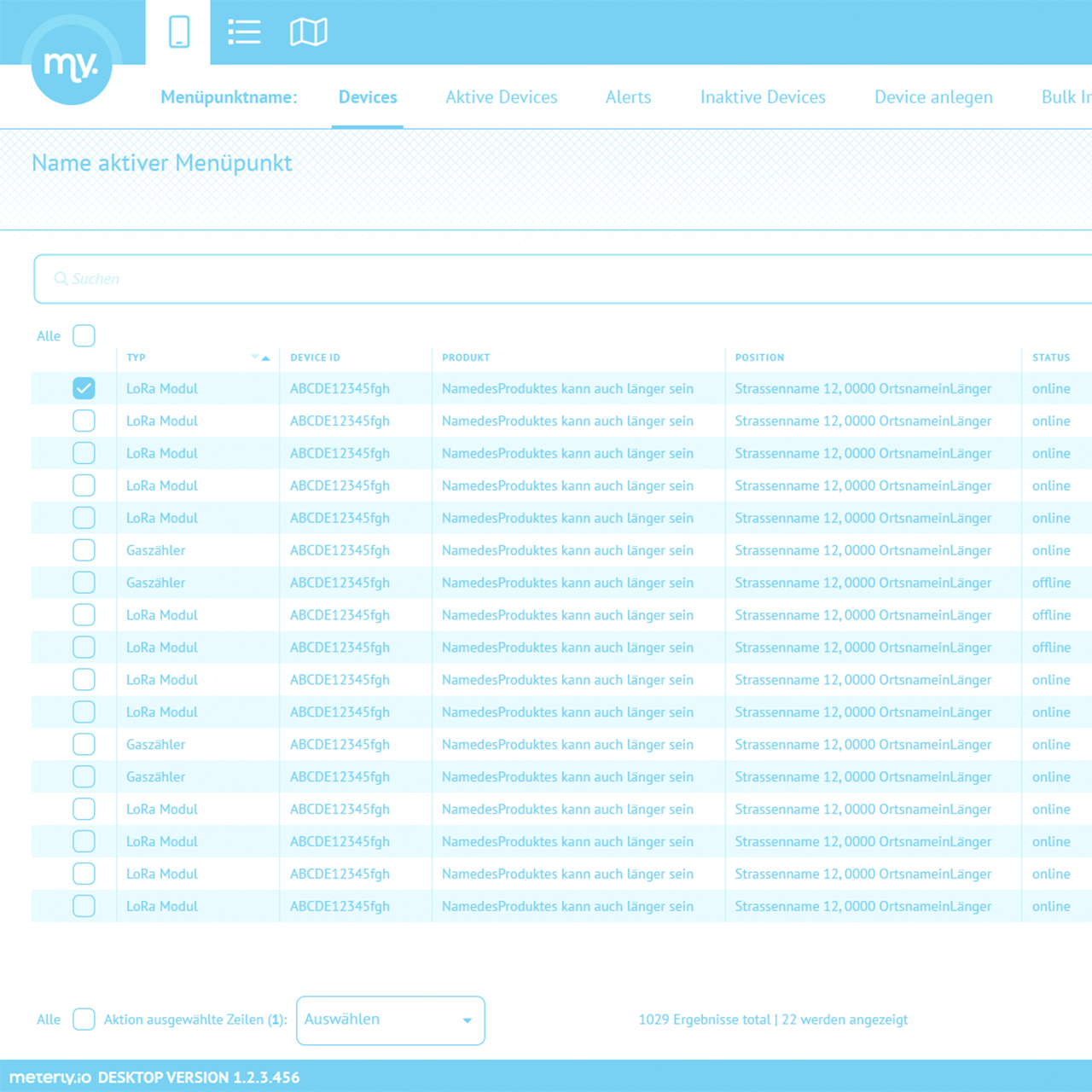Switch to the list view icon

[x=244, y=32]
